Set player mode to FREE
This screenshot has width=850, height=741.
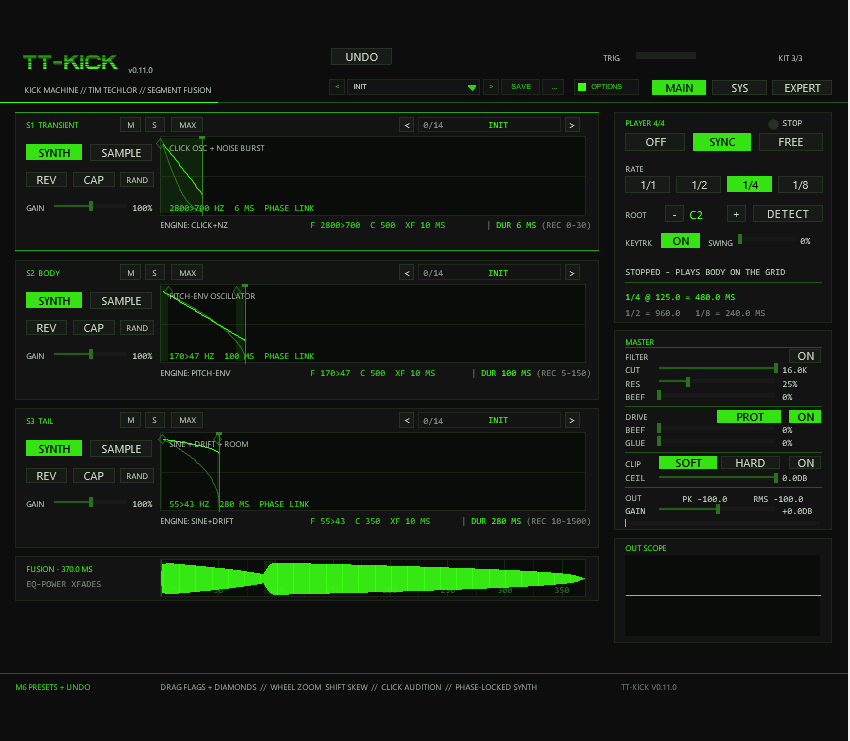(790, 142)
